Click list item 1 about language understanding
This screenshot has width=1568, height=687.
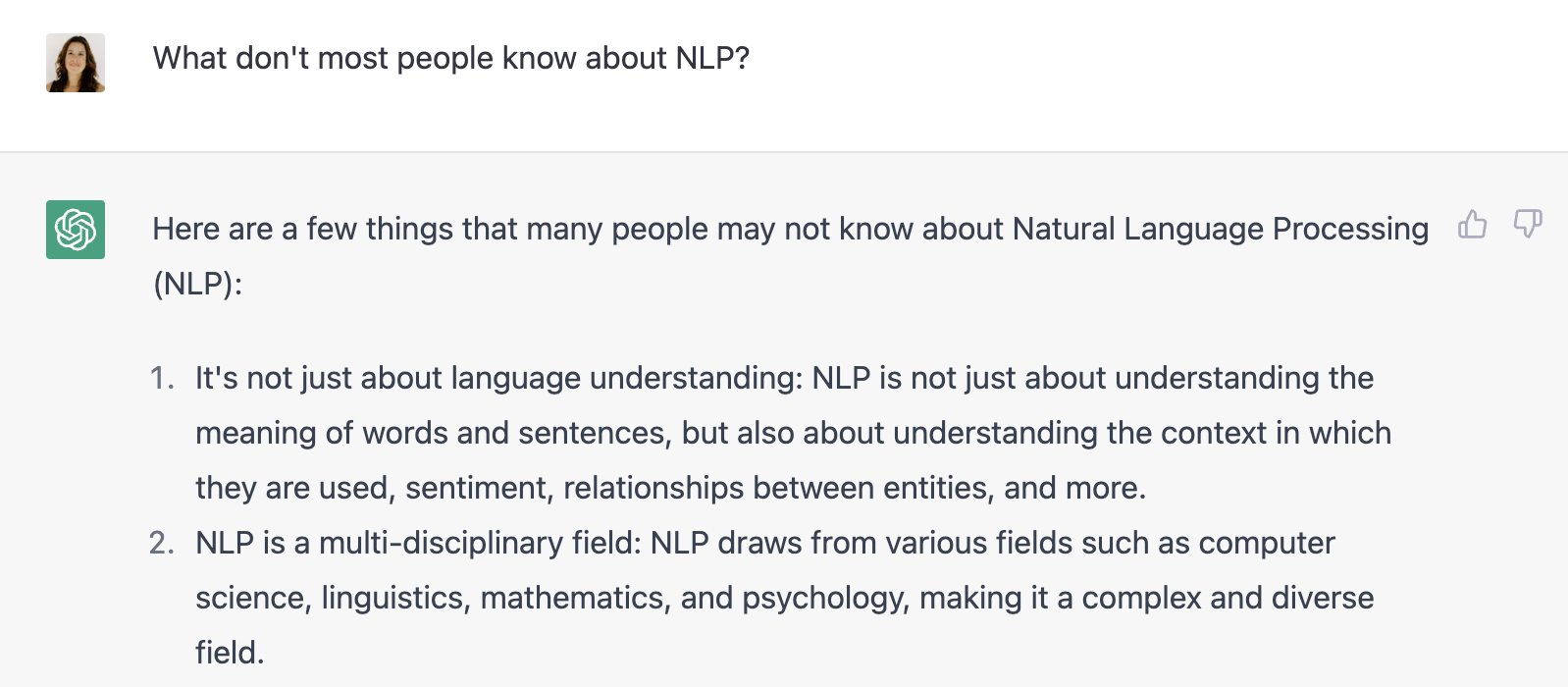tap(785, 433)
